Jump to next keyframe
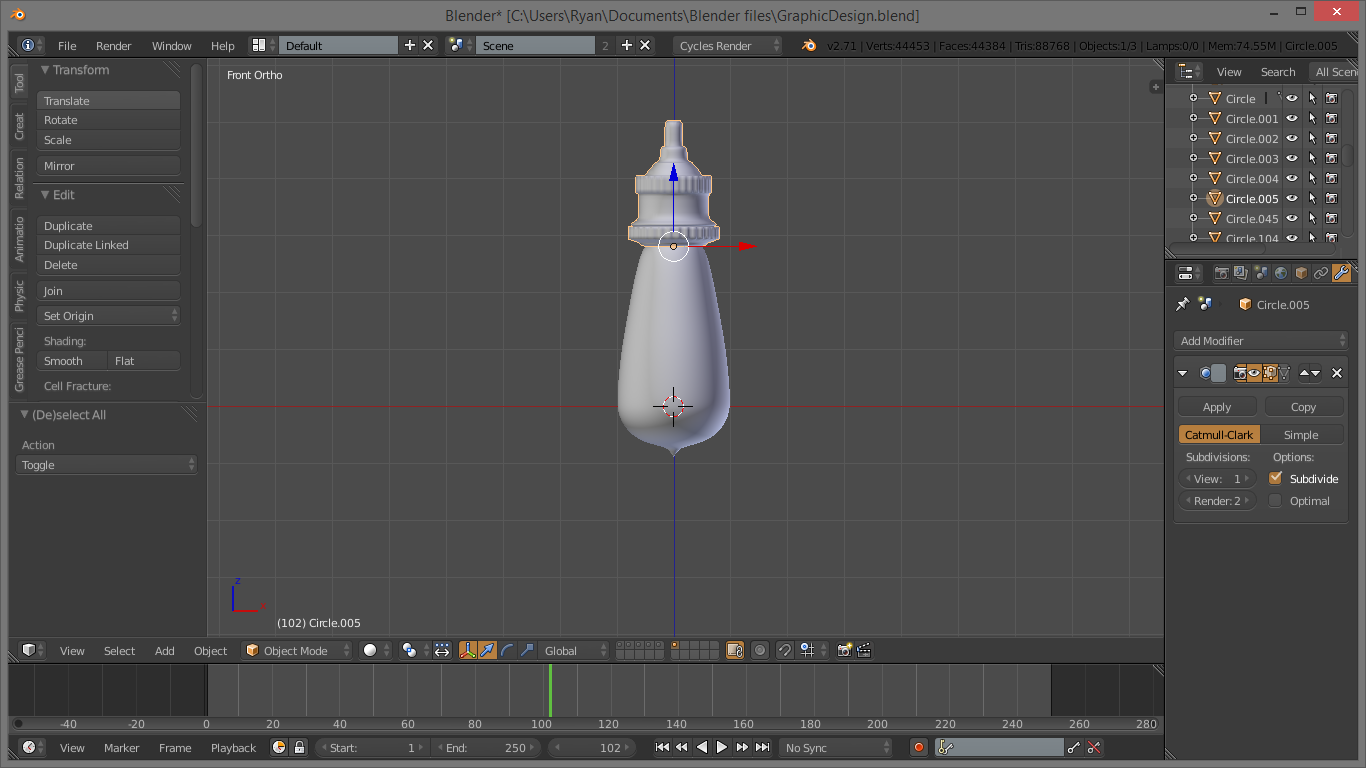Screen dimensions: 1366x768 [742, 747]
